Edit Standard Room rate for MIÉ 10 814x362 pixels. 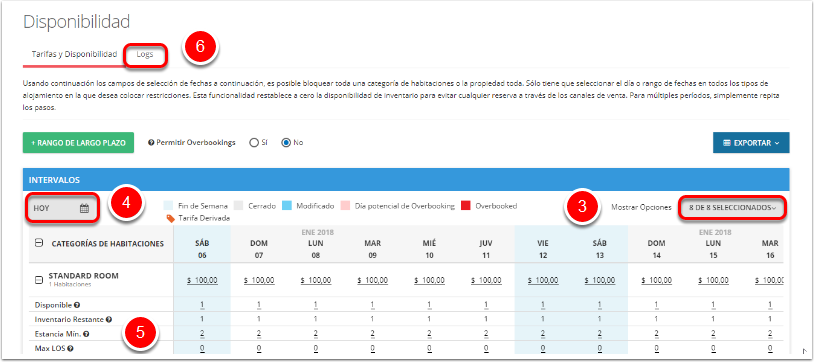click(429, 280)
